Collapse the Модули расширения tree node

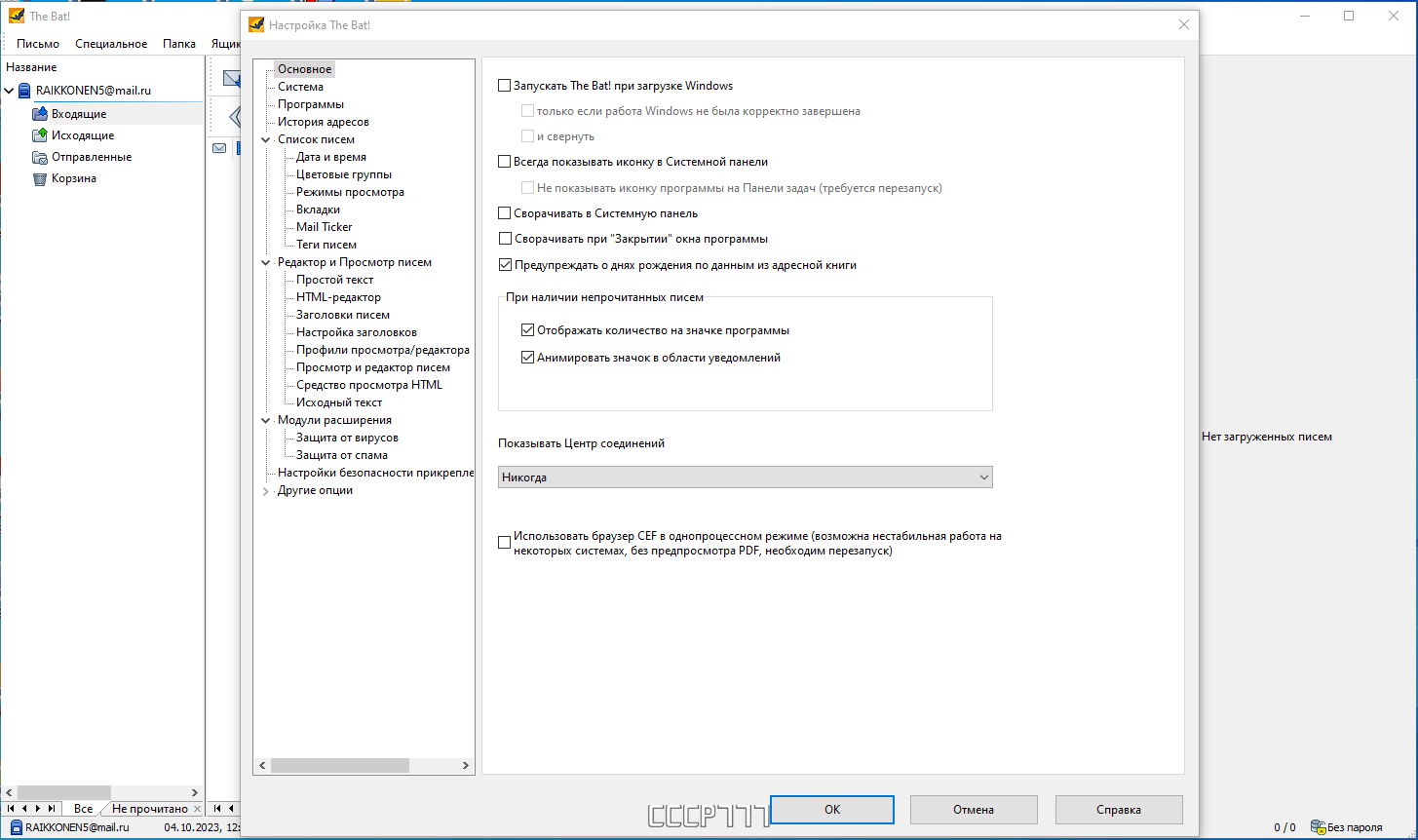point(265,420)
